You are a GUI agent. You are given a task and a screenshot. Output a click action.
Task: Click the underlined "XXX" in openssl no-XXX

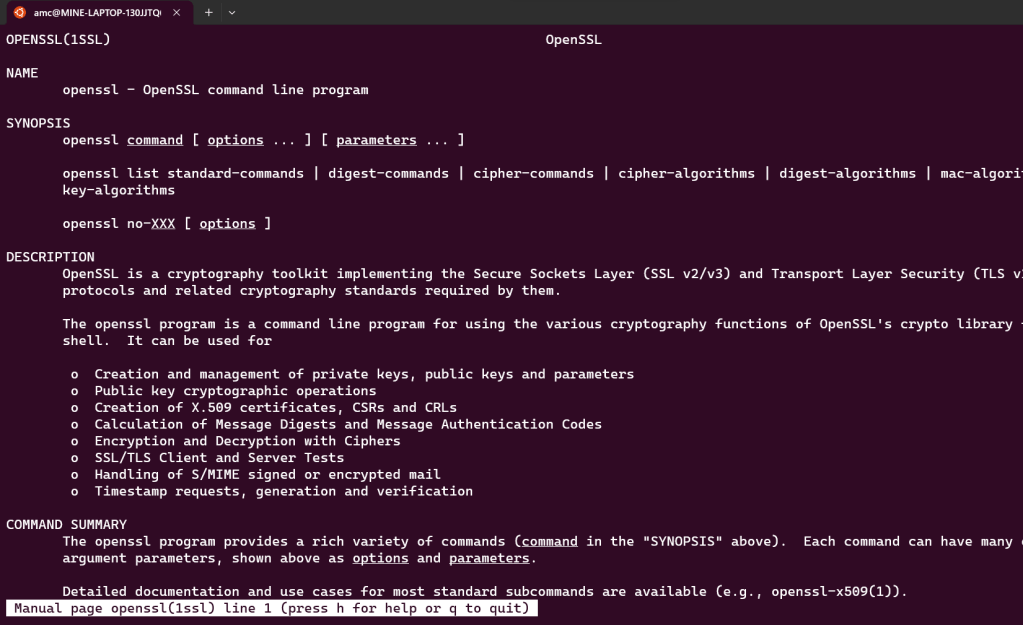pos(163,224)
